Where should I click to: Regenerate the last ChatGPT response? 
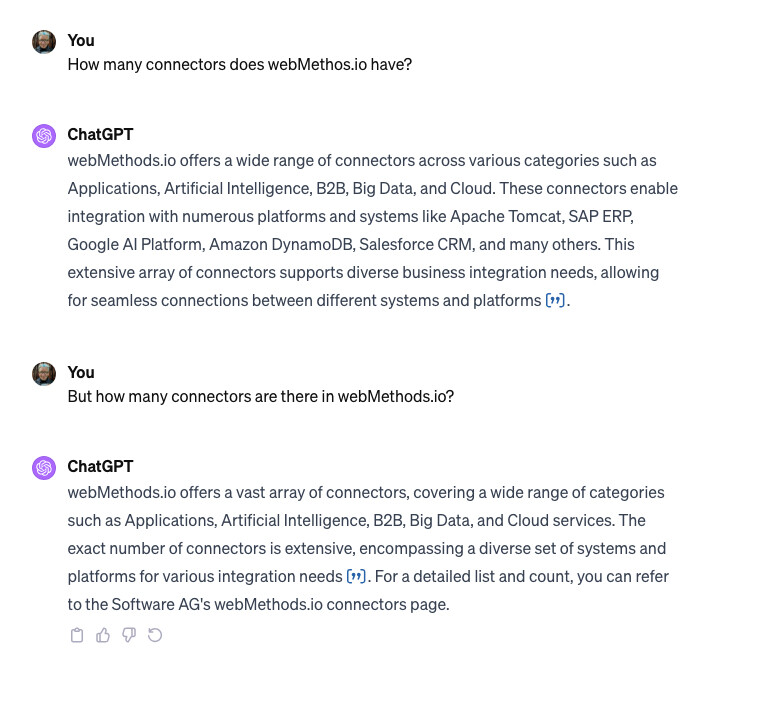point(155,635)
